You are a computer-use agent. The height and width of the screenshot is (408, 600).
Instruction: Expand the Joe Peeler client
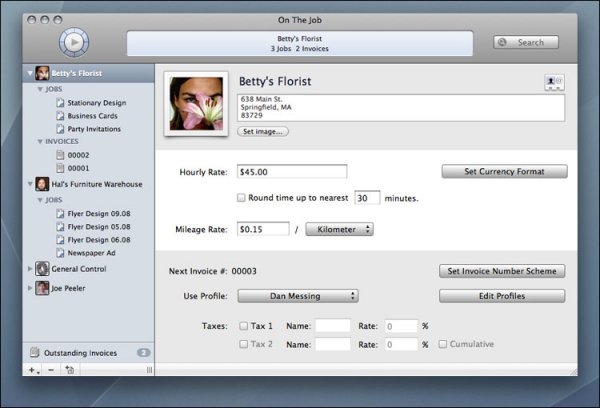click(x=30, y=288)
